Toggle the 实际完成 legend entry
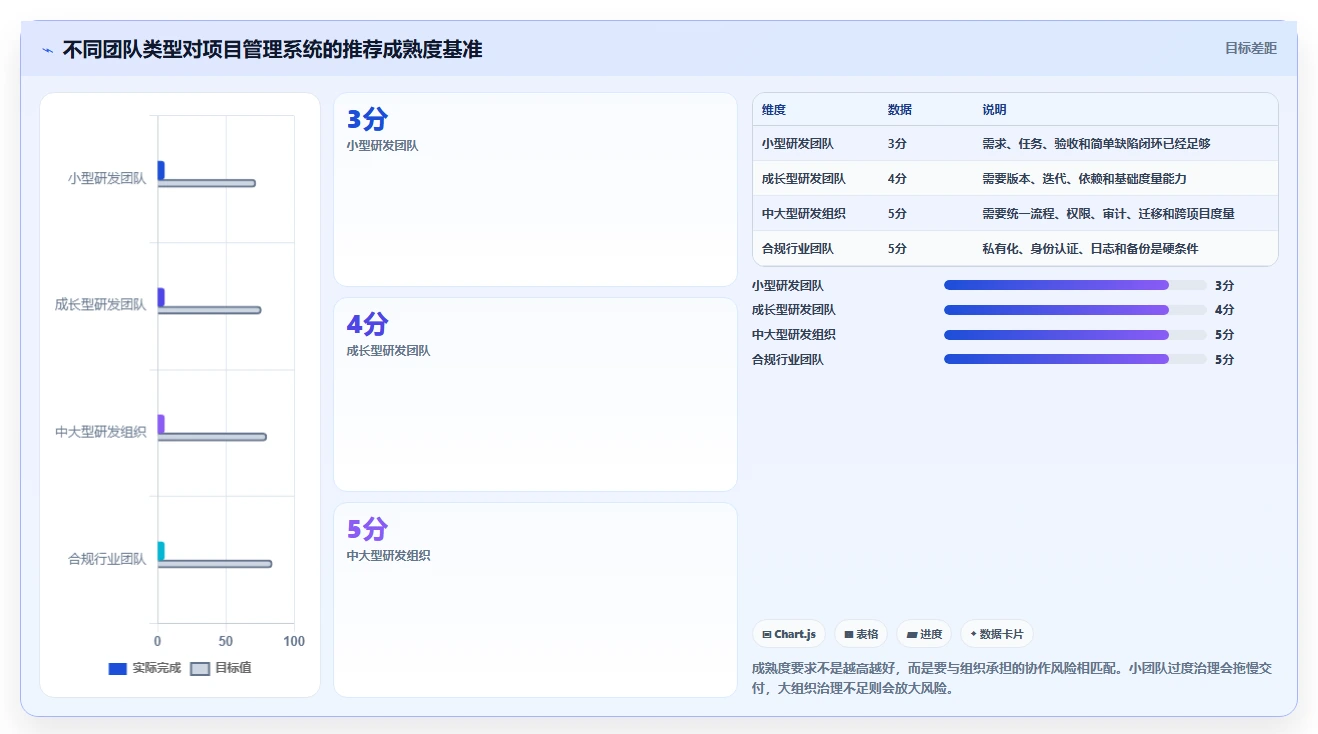 (144, 668)
